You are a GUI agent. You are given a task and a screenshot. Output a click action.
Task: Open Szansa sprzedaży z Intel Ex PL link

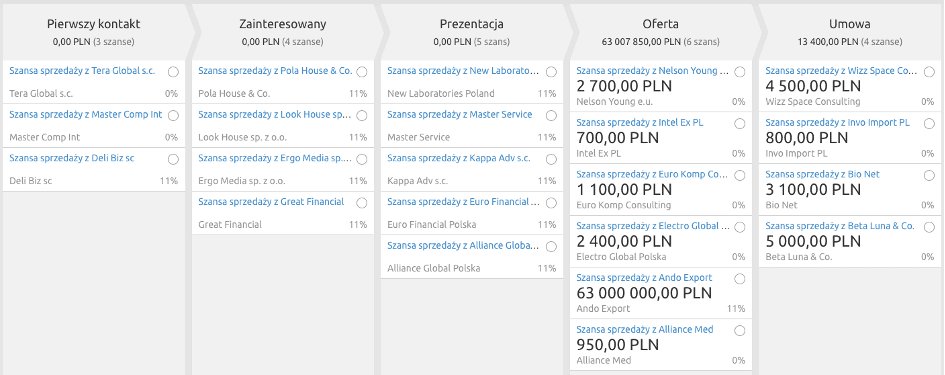(639, 122)
